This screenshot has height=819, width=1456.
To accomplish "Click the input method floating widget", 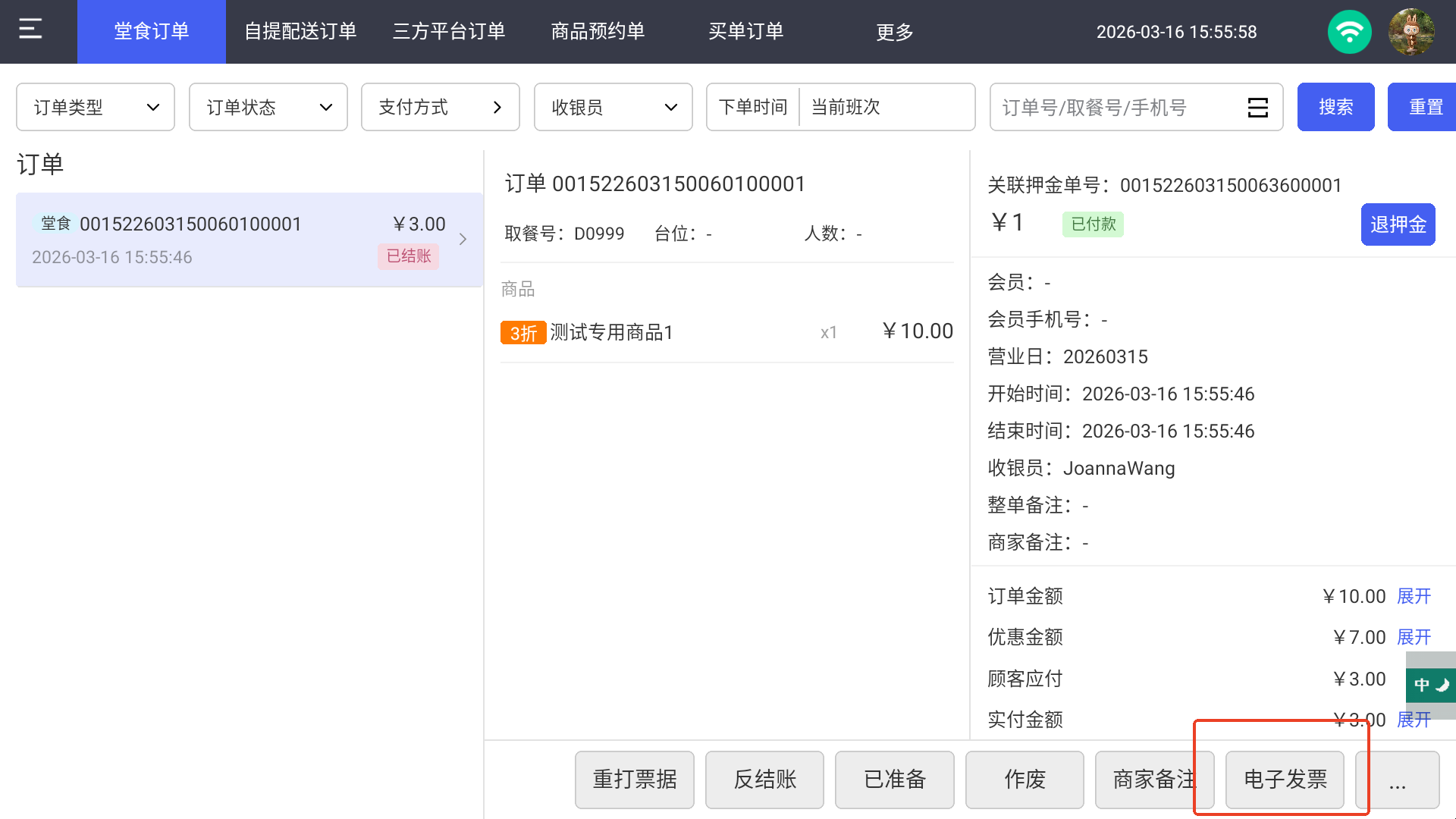I will (x=1430, y=685).
